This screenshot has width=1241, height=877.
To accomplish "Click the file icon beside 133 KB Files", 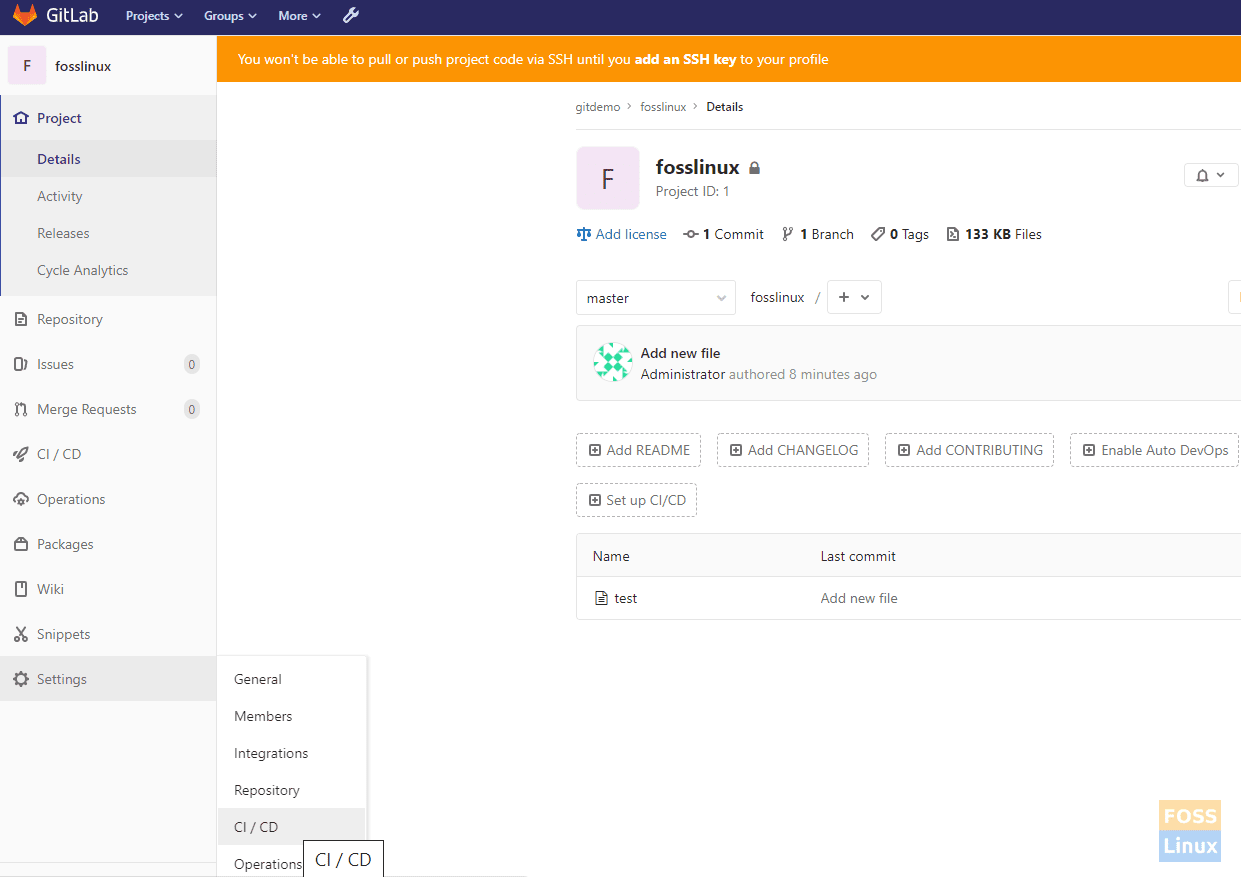I will tap(953, 234).
